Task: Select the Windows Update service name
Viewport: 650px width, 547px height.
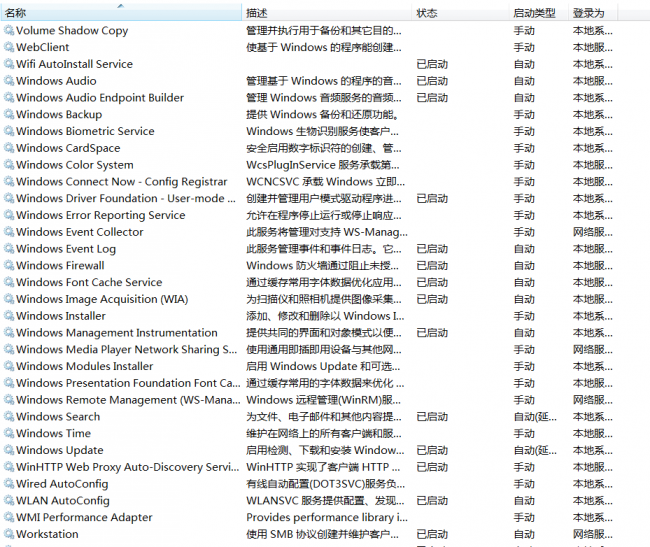Action: [60, 450]
